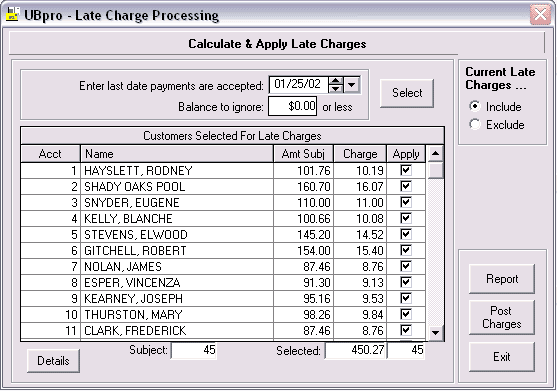
Task: Click the last payment date field
Action: pos(299,85)
